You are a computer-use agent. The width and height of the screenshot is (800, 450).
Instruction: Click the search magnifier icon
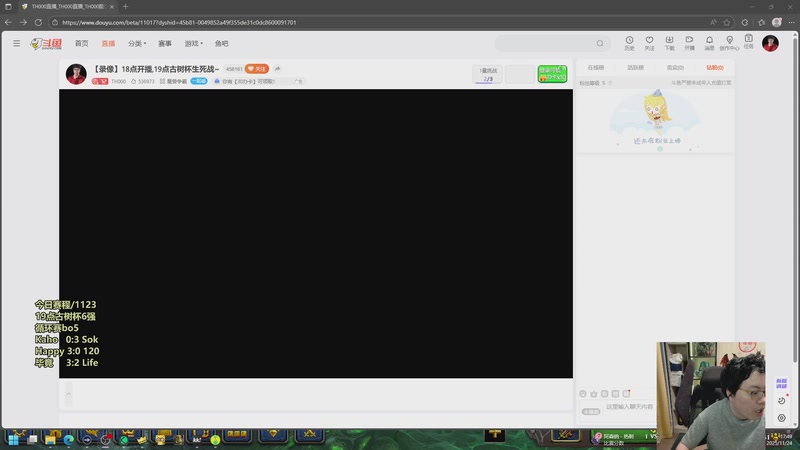600,43
